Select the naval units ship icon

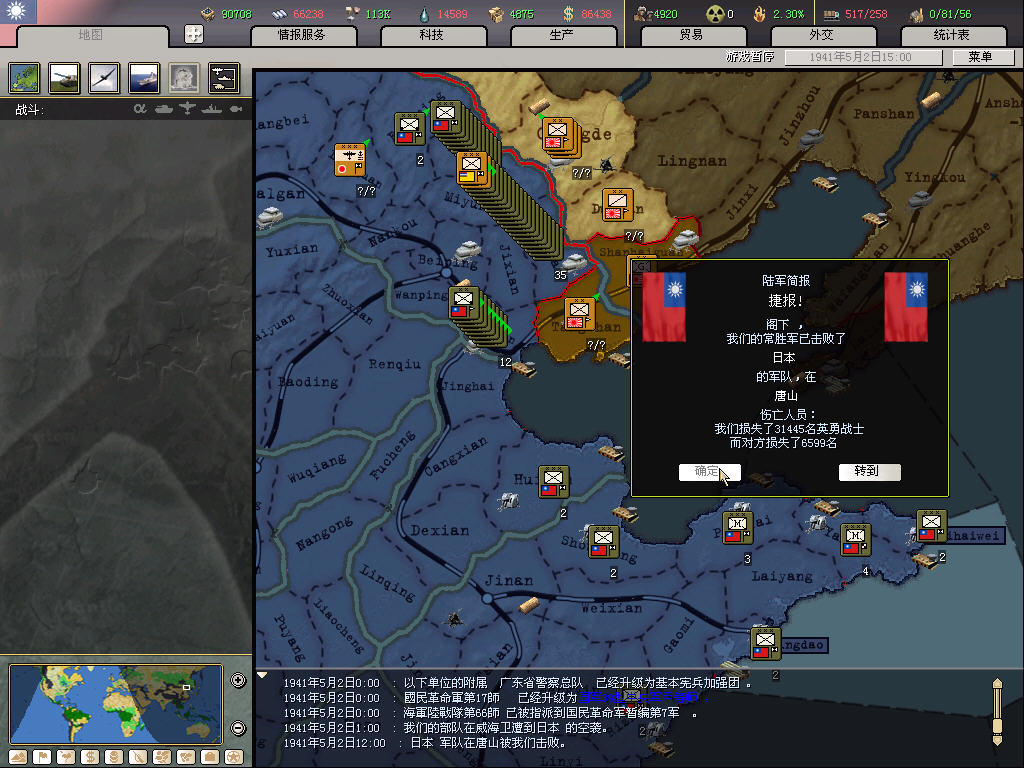144,77
